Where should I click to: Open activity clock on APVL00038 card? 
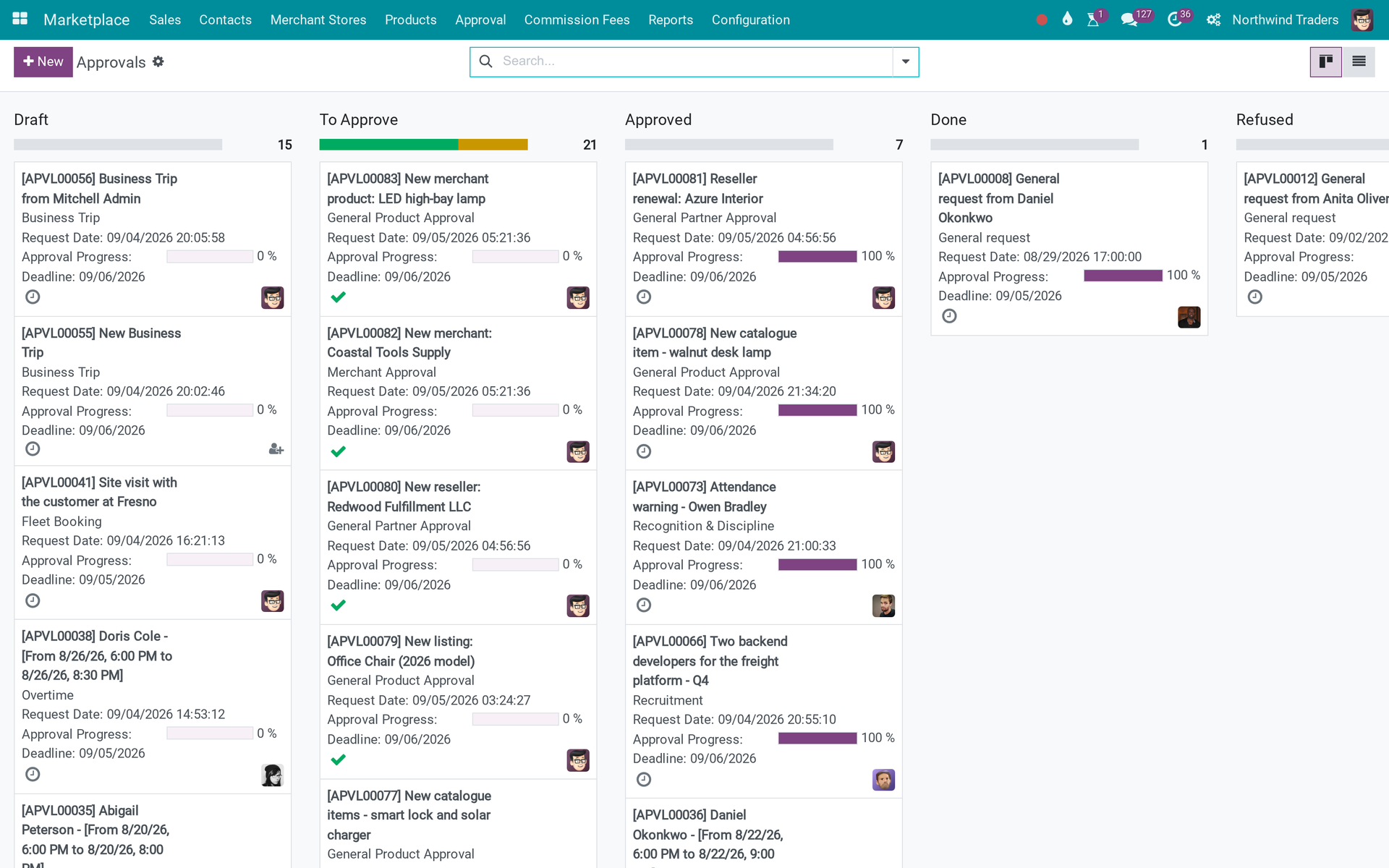pyautogui.click(x=33, y=775)
